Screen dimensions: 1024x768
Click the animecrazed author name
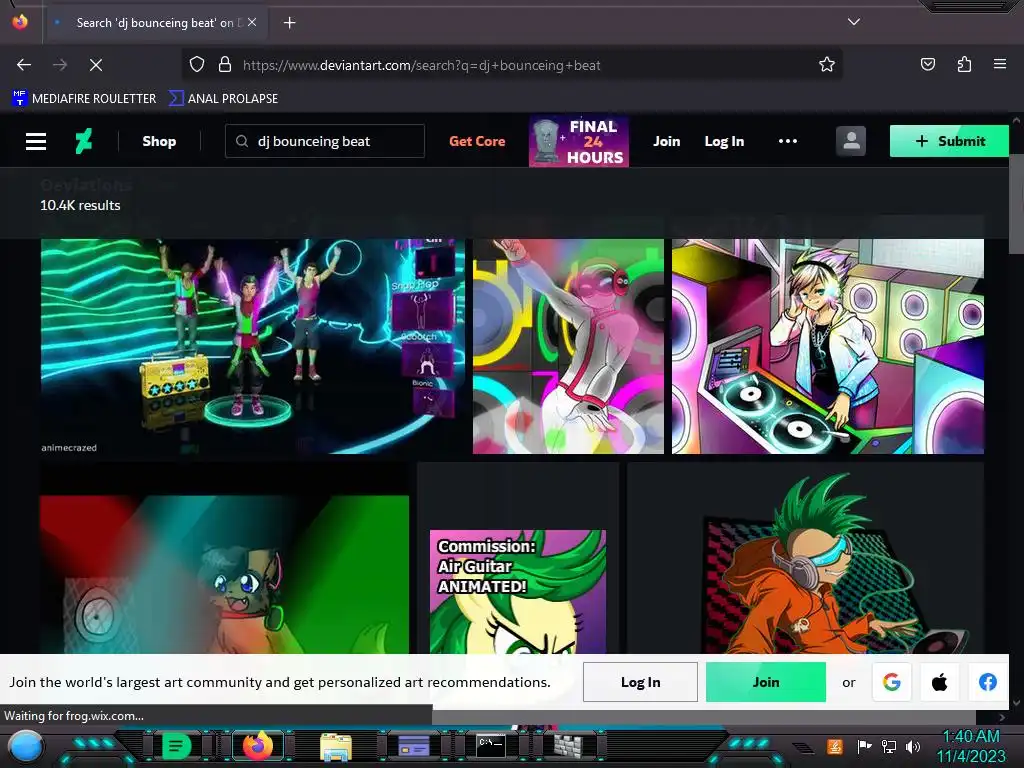(x=69, y=447)
